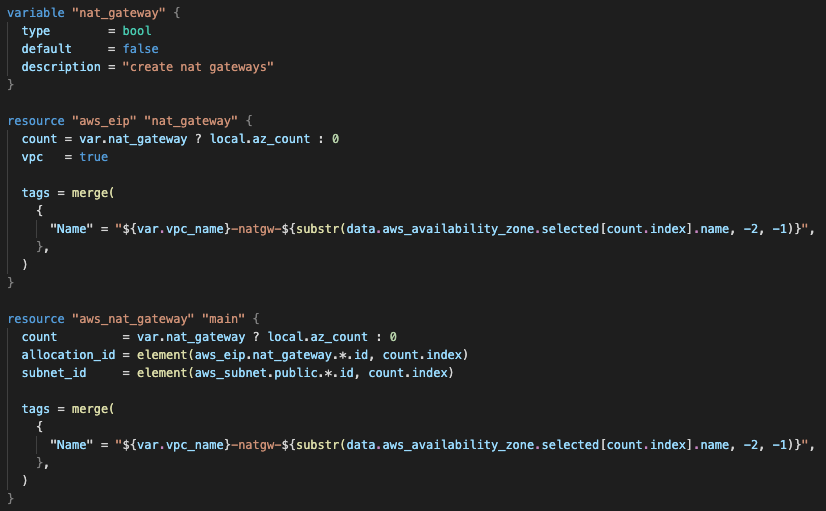The image size is (826, 511).
Task: Click the first "Name" tag key
Action: [x=72, y=229]
